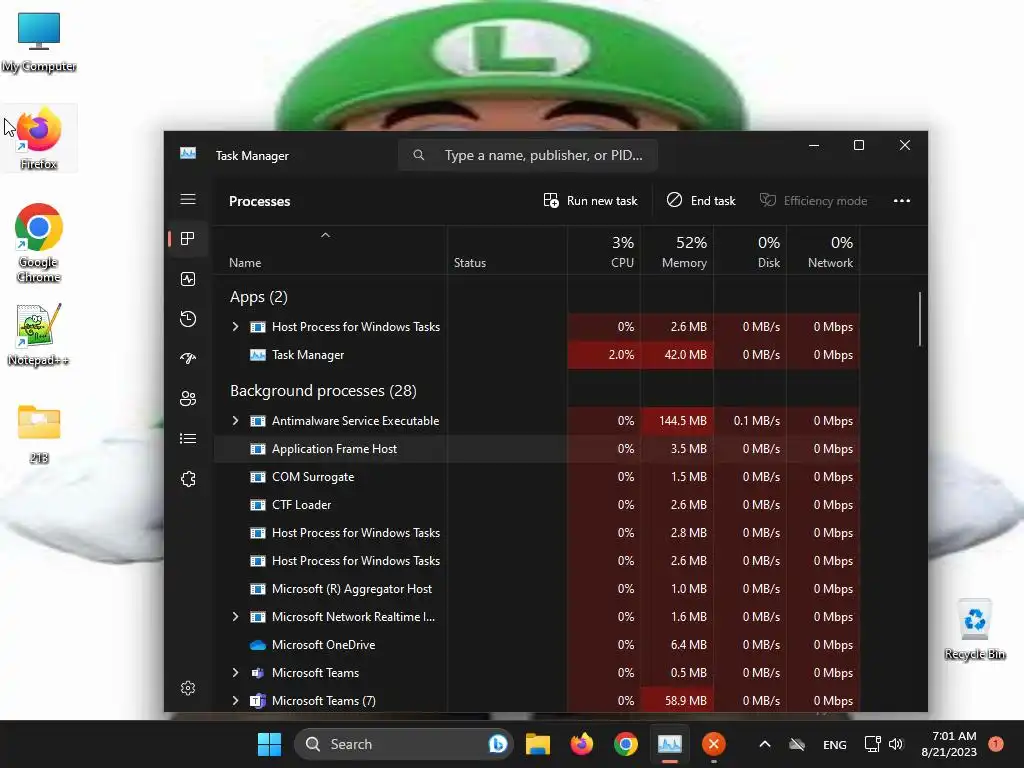Select the Recycle Bin desktop icon
Image resolution: width=1024 pixels, height=768 pixels.
(x=975, y=630)
